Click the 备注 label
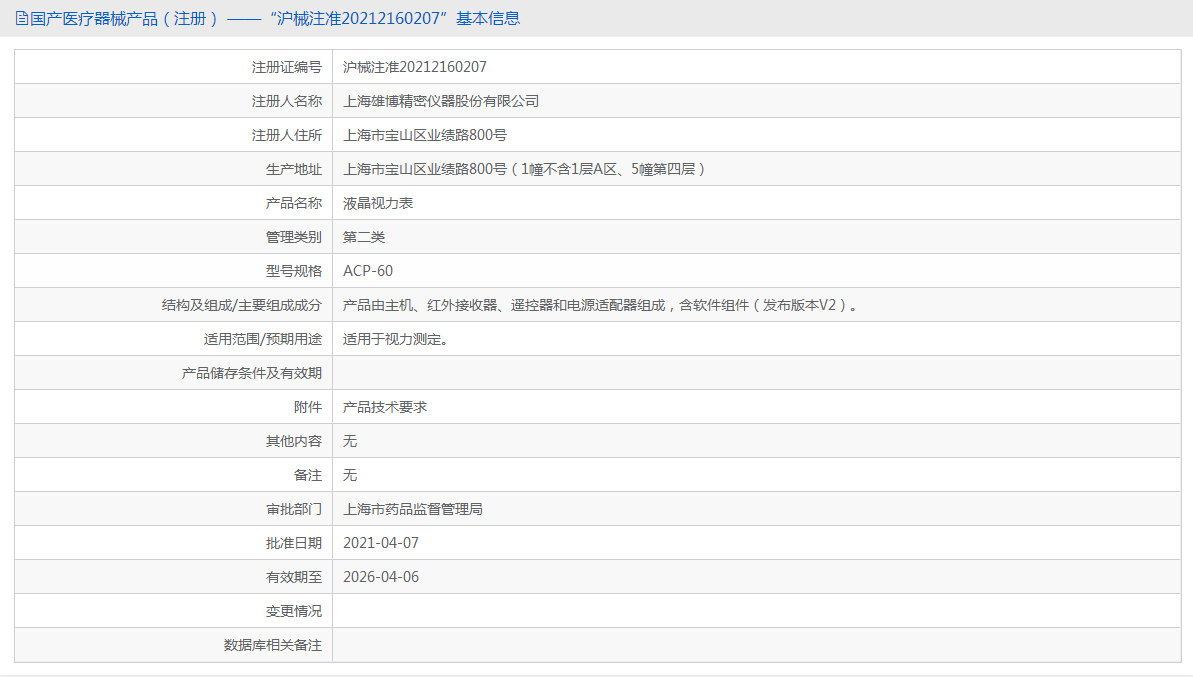The image size is (1193, 677). pos(308,475)
